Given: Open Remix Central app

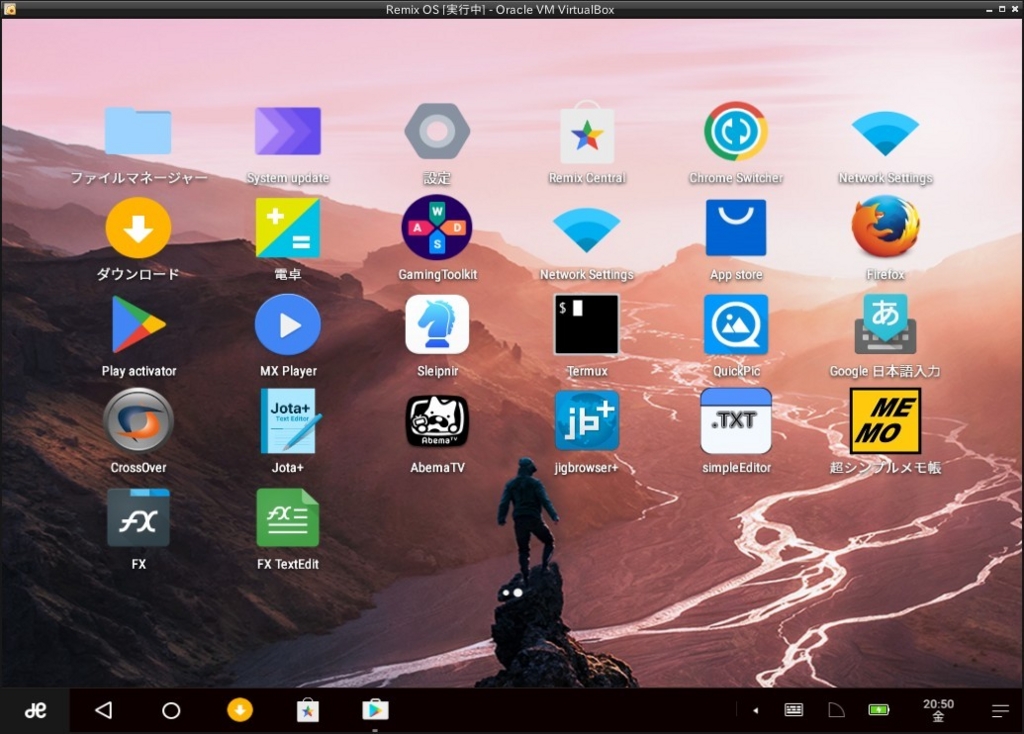Looking at the screenshot, I should pos(586,133).
